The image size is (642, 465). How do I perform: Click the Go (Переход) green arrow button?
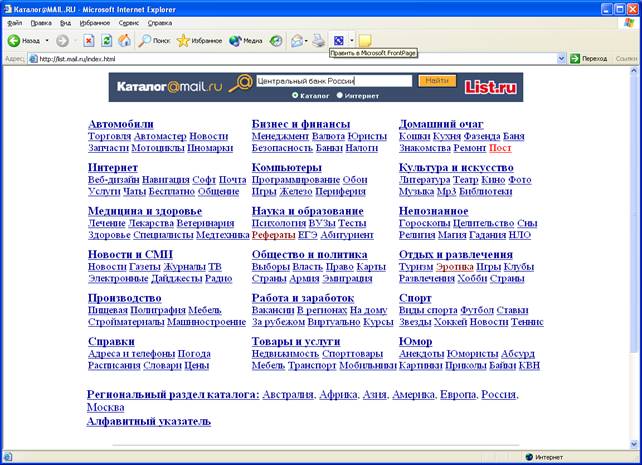[x=575, y=59]
